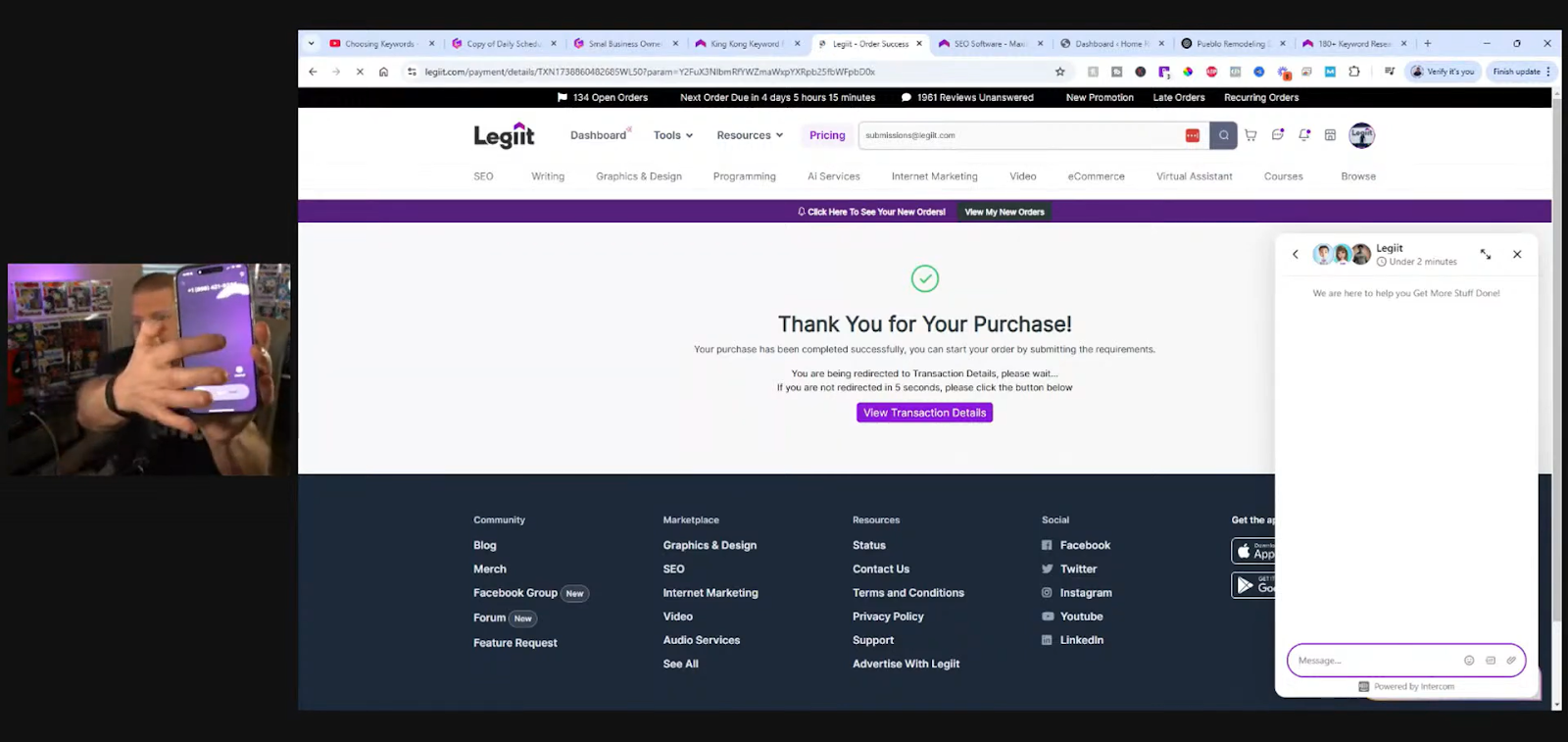Viewport: 1568px width, 742px height.
Task: Open the notifications bell icon
Action: click(1304, 135)
